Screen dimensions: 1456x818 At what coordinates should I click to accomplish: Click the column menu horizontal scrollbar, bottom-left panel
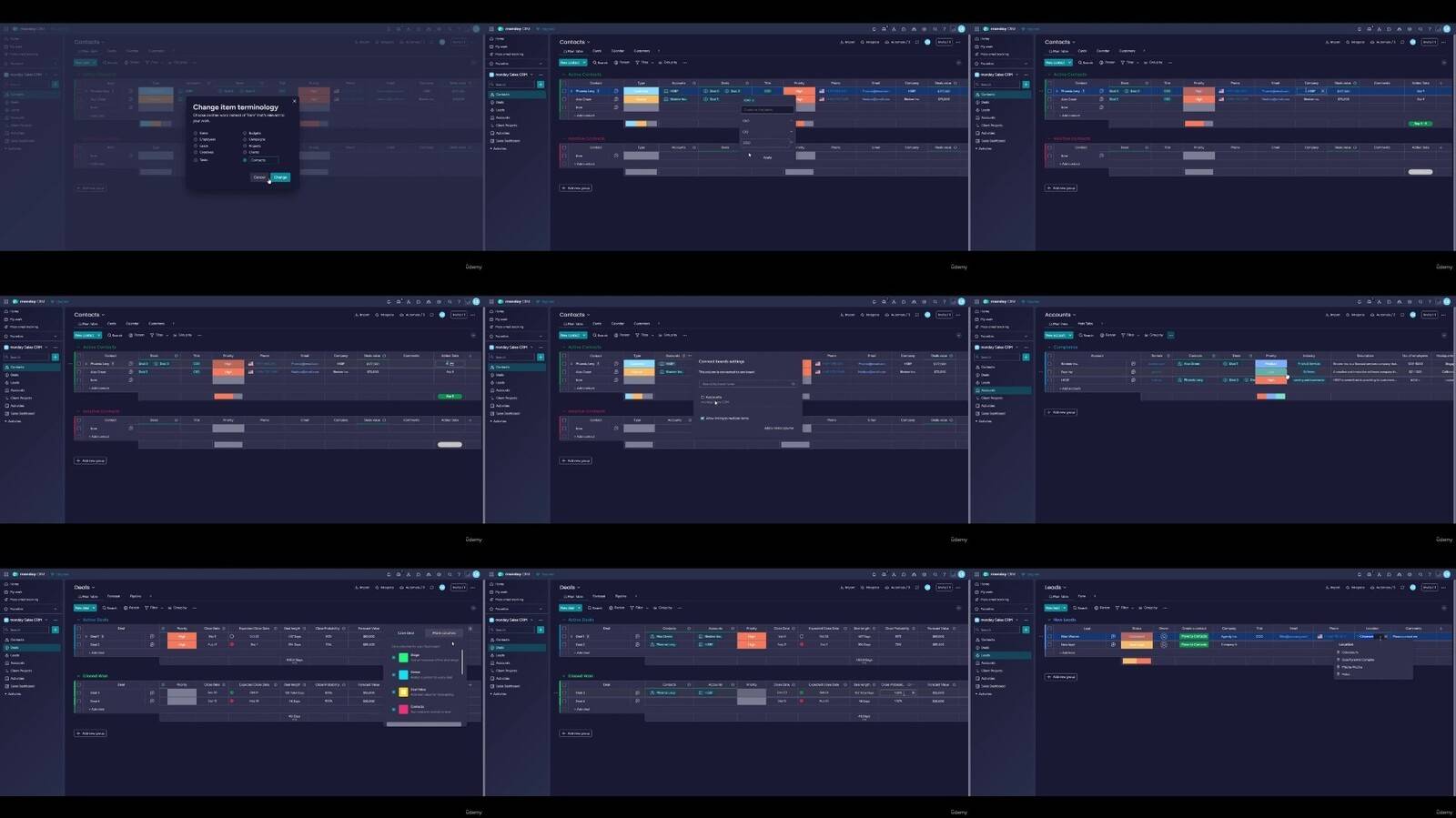[x=424, y=724]
